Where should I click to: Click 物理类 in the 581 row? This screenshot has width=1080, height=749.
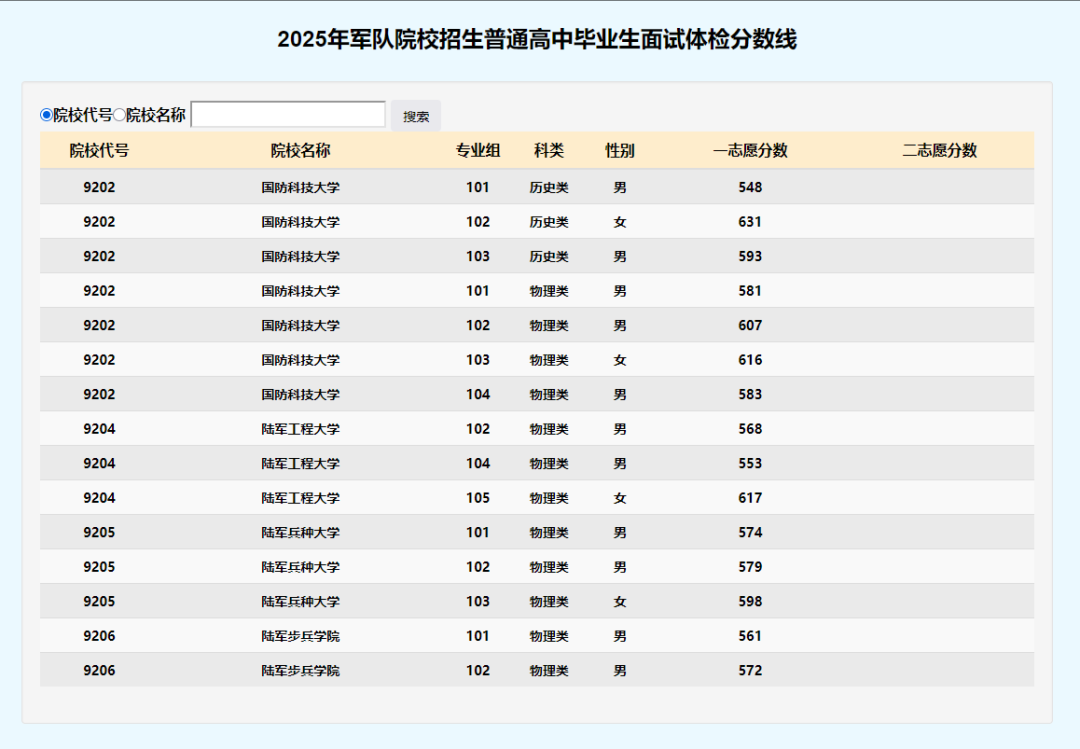tap(549, 291)
